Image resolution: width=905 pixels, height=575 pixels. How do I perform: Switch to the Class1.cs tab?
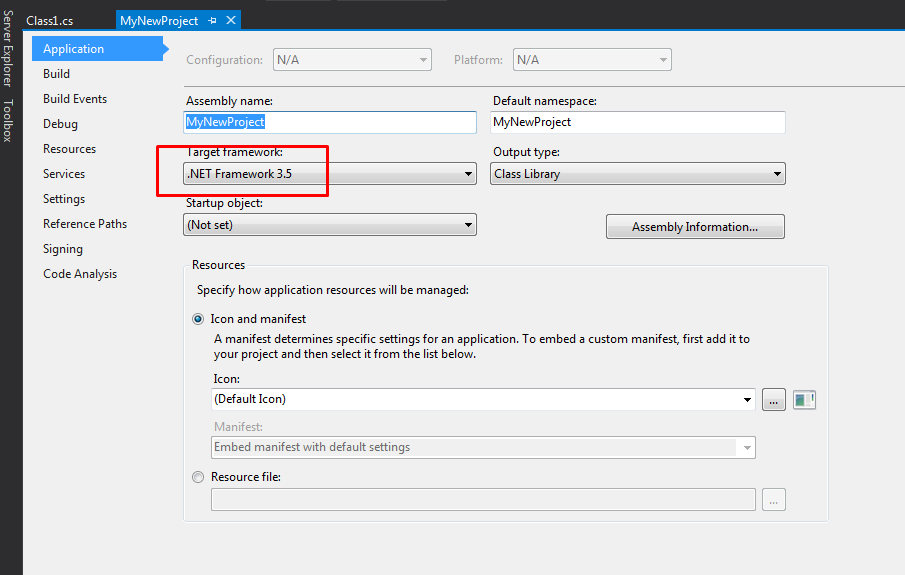click(x=50, y=21)
